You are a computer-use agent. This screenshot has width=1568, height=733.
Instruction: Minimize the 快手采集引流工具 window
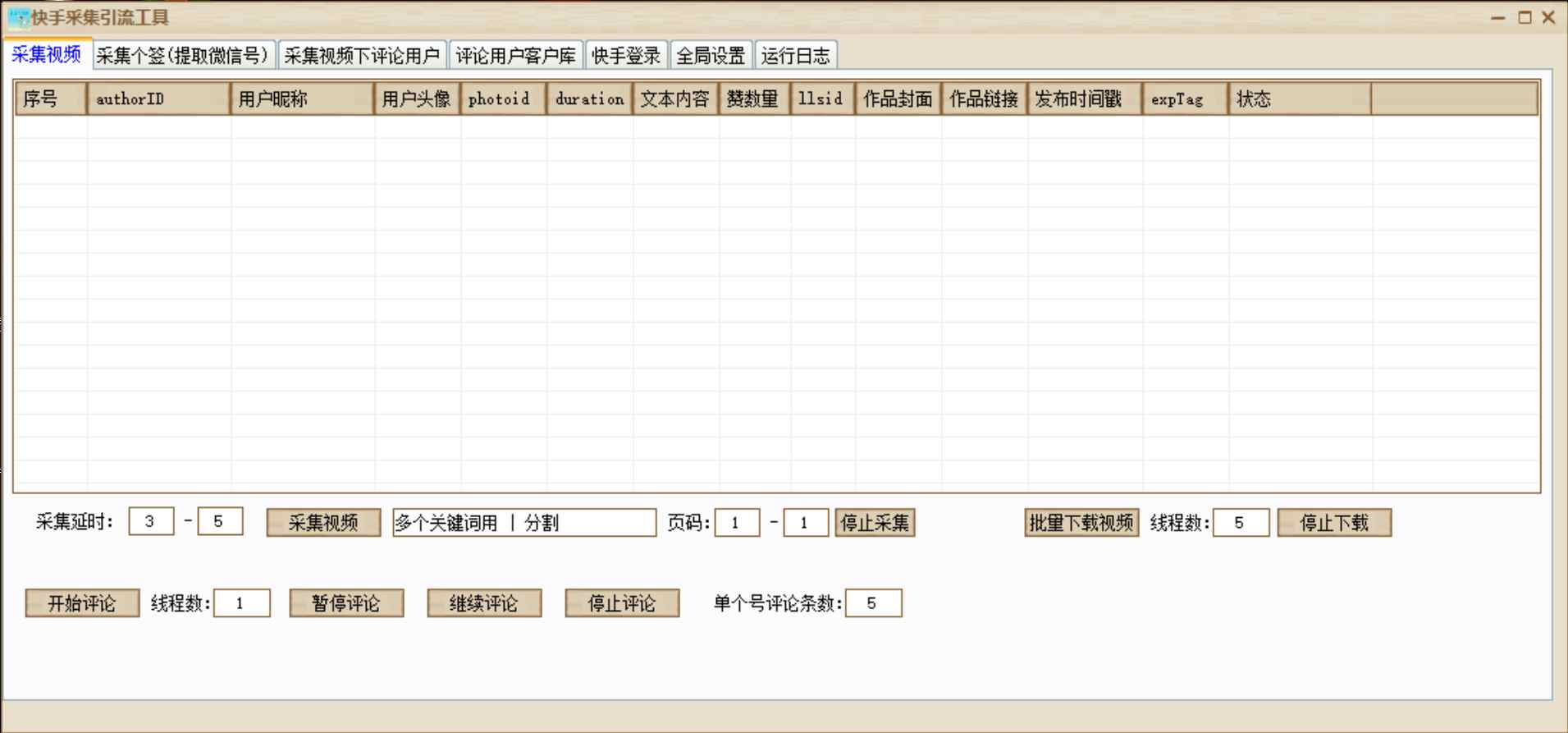[1498, 17]
